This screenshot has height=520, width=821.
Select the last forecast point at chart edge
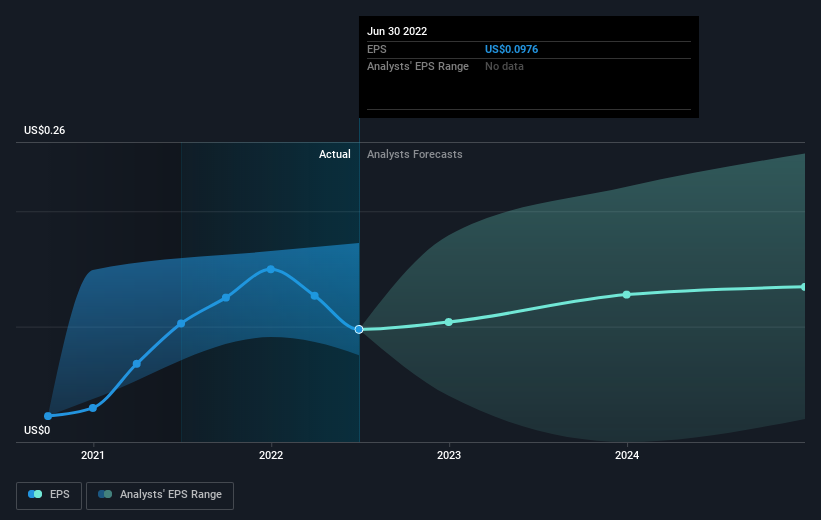804,287
